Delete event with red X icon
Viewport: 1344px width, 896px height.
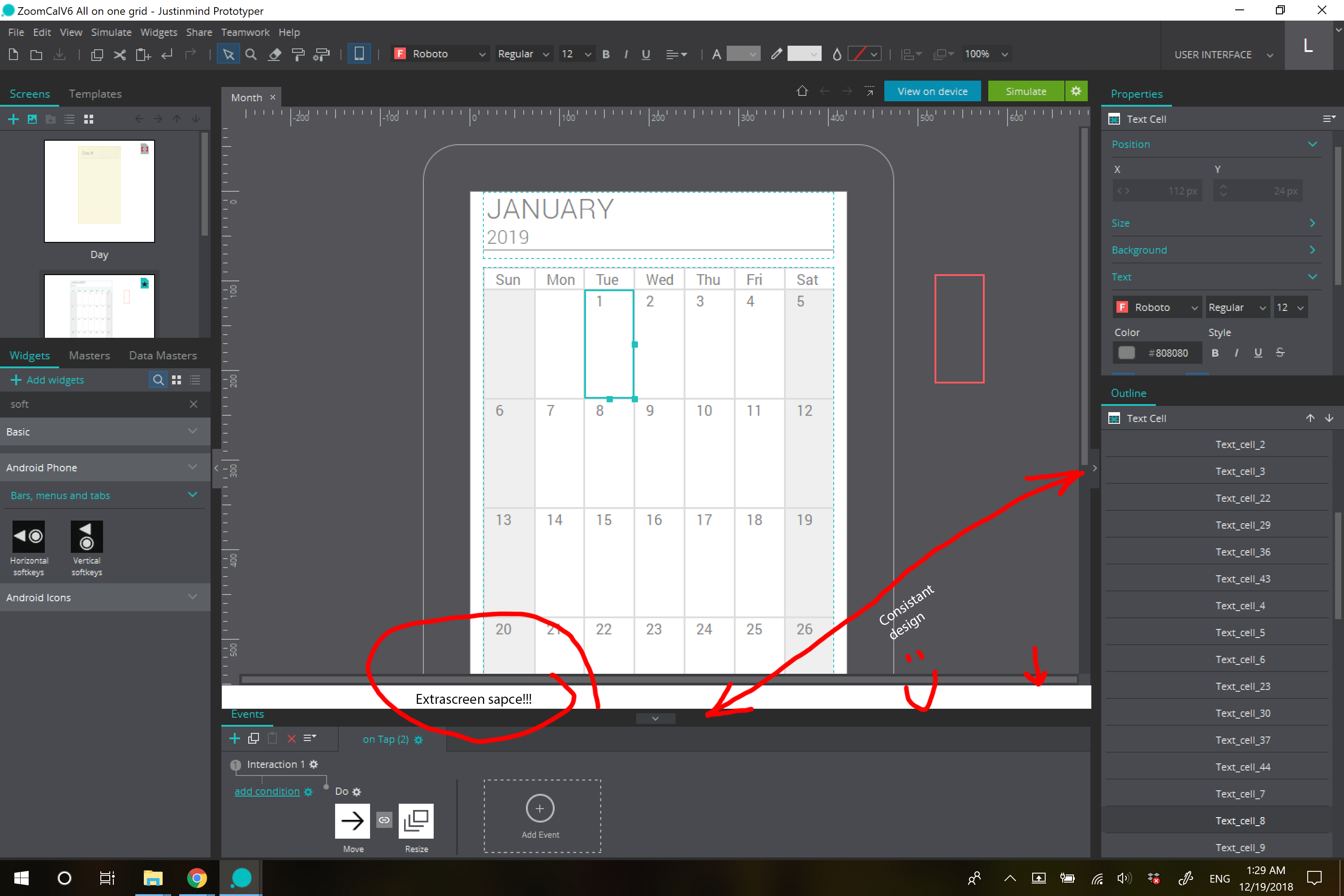tap(292, 738)
